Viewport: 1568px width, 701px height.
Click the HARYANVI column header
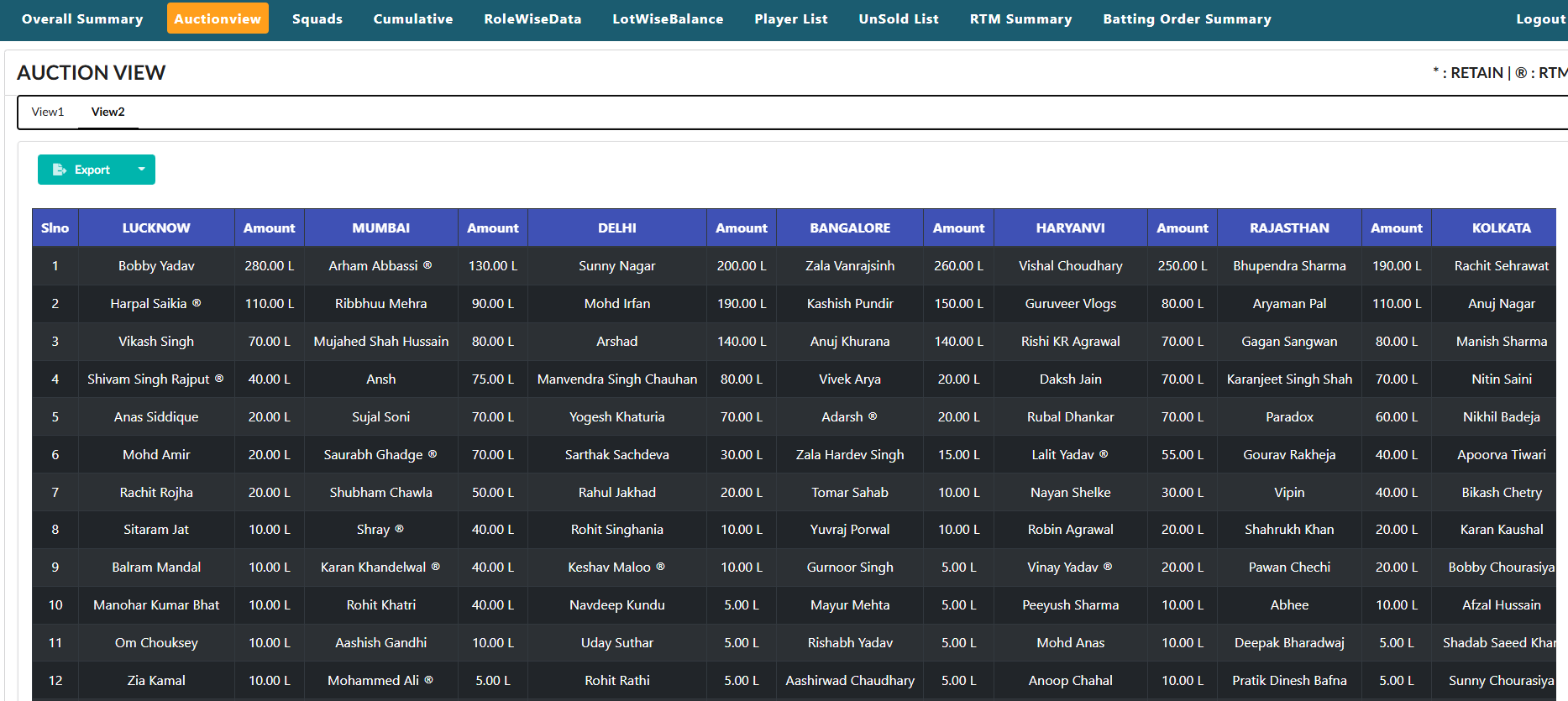[1071, 228]
